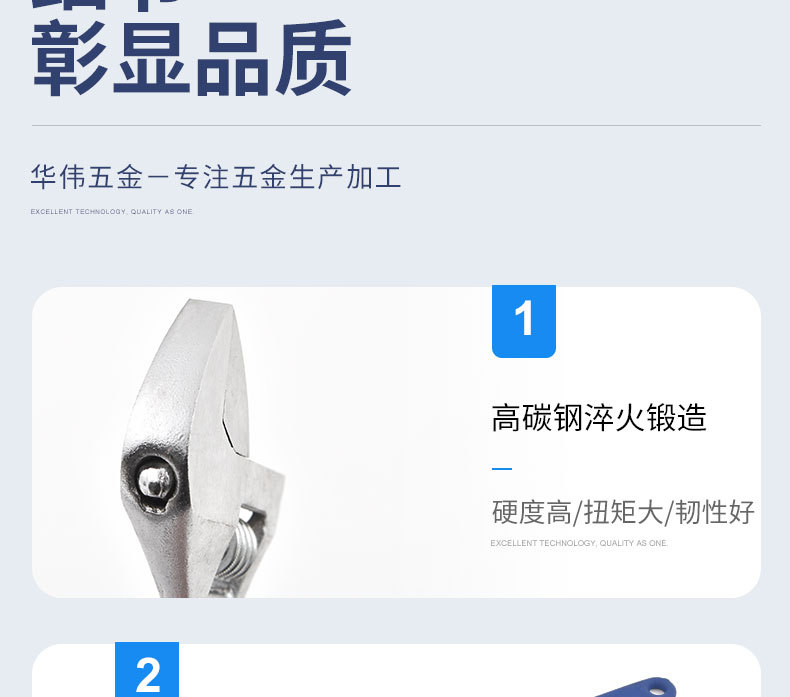Click the short blue dash under 高碳钢淬火锻造
This screenshot has width=790, height=697.
[502, 469]
